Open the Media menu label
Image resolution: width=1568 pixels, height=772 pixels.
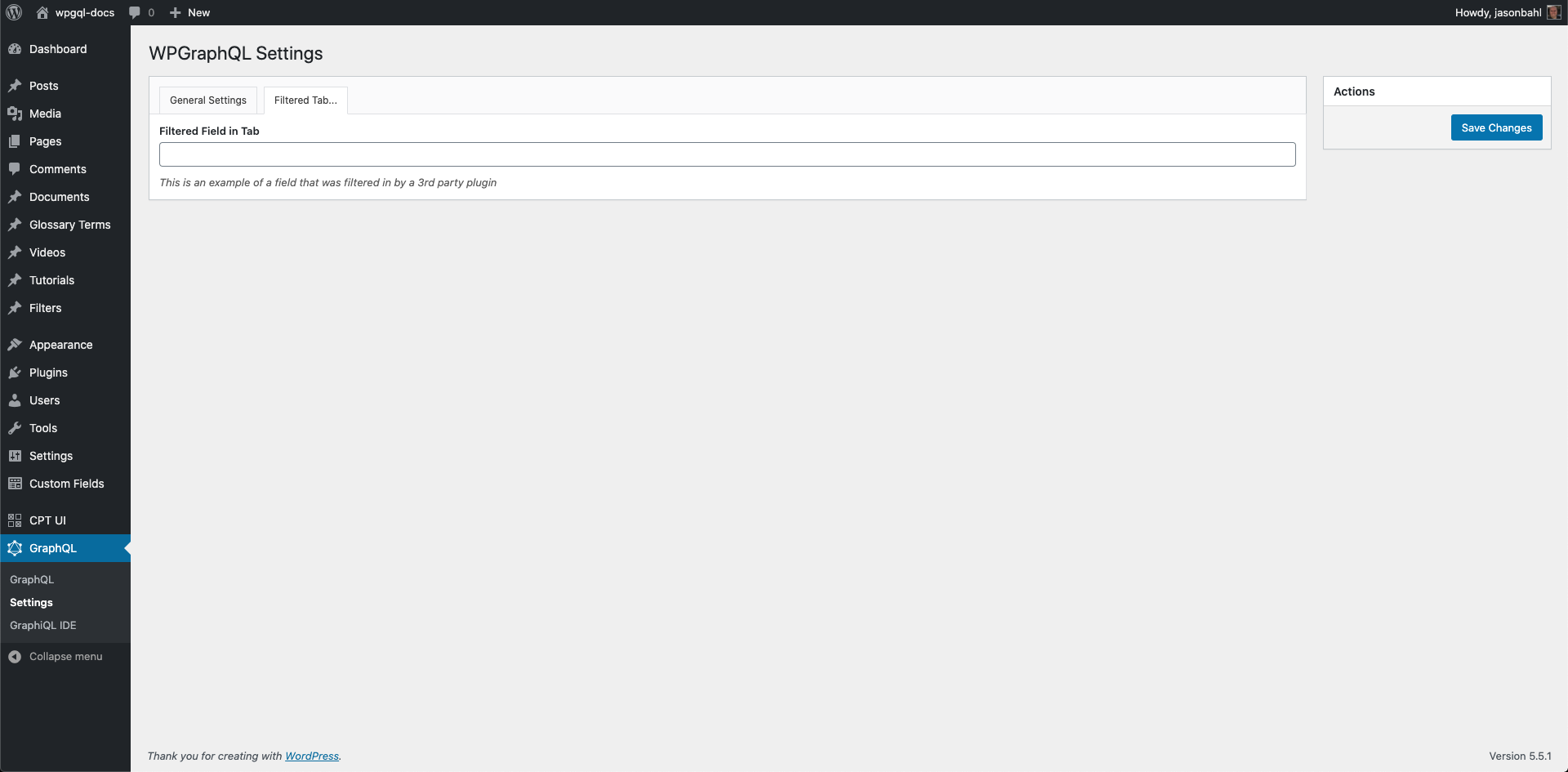tap(45, 114)
